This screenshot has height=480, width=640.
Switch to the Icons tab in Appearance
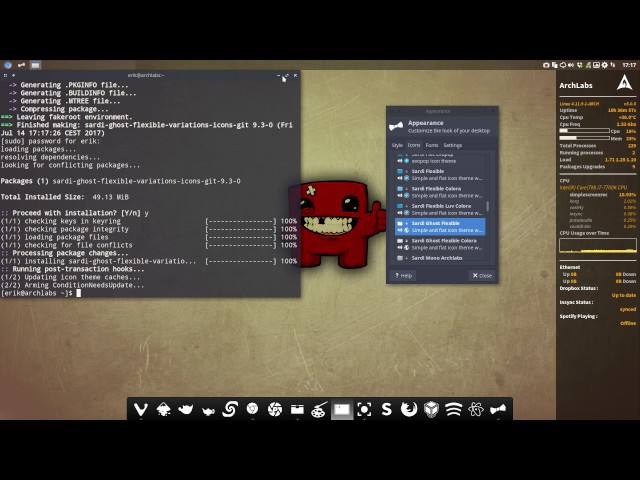tap(413, 145)
